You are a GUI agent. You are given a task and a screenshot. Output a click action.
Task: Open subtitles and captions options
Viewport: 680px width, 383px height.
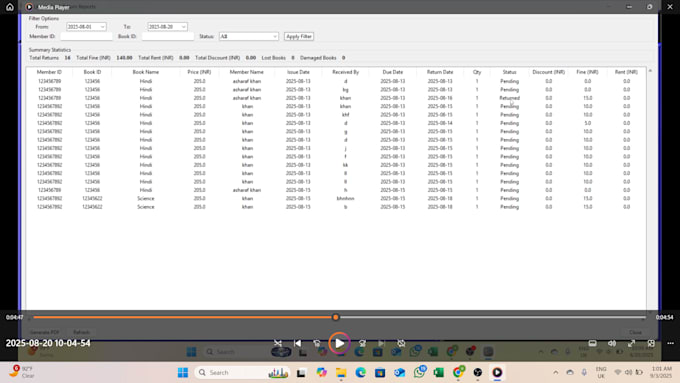(592, 343)
